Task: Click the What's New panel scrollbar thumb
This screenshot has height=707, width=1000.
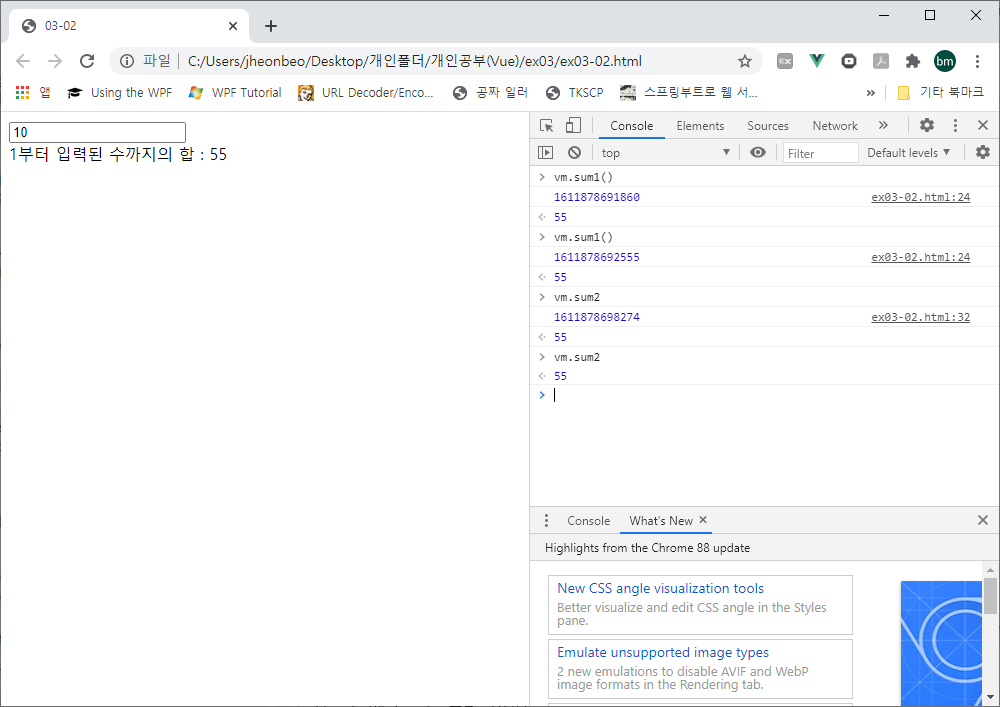Action: [x=990, y=595]
